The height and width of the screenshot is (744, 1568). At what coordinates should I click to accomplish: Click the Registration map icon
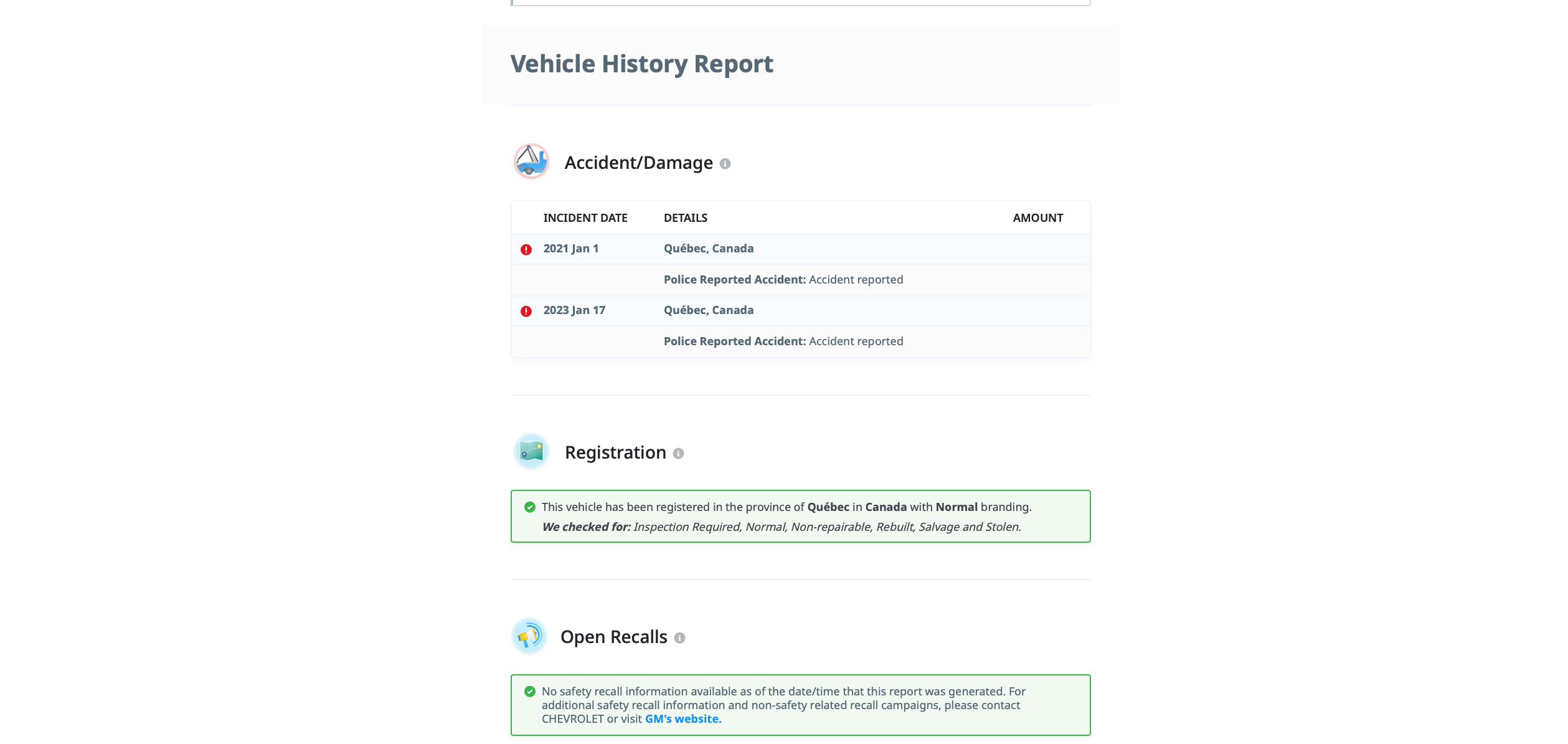click(531, 451)
